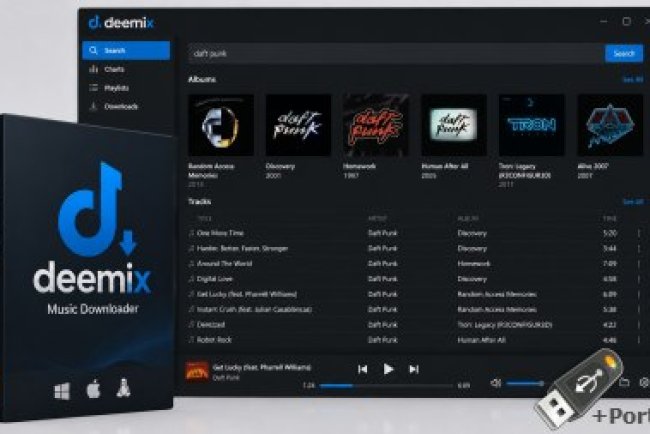Screen dimensions: 650x434
Task: Mute with the speaker icon
Action: 495,383
